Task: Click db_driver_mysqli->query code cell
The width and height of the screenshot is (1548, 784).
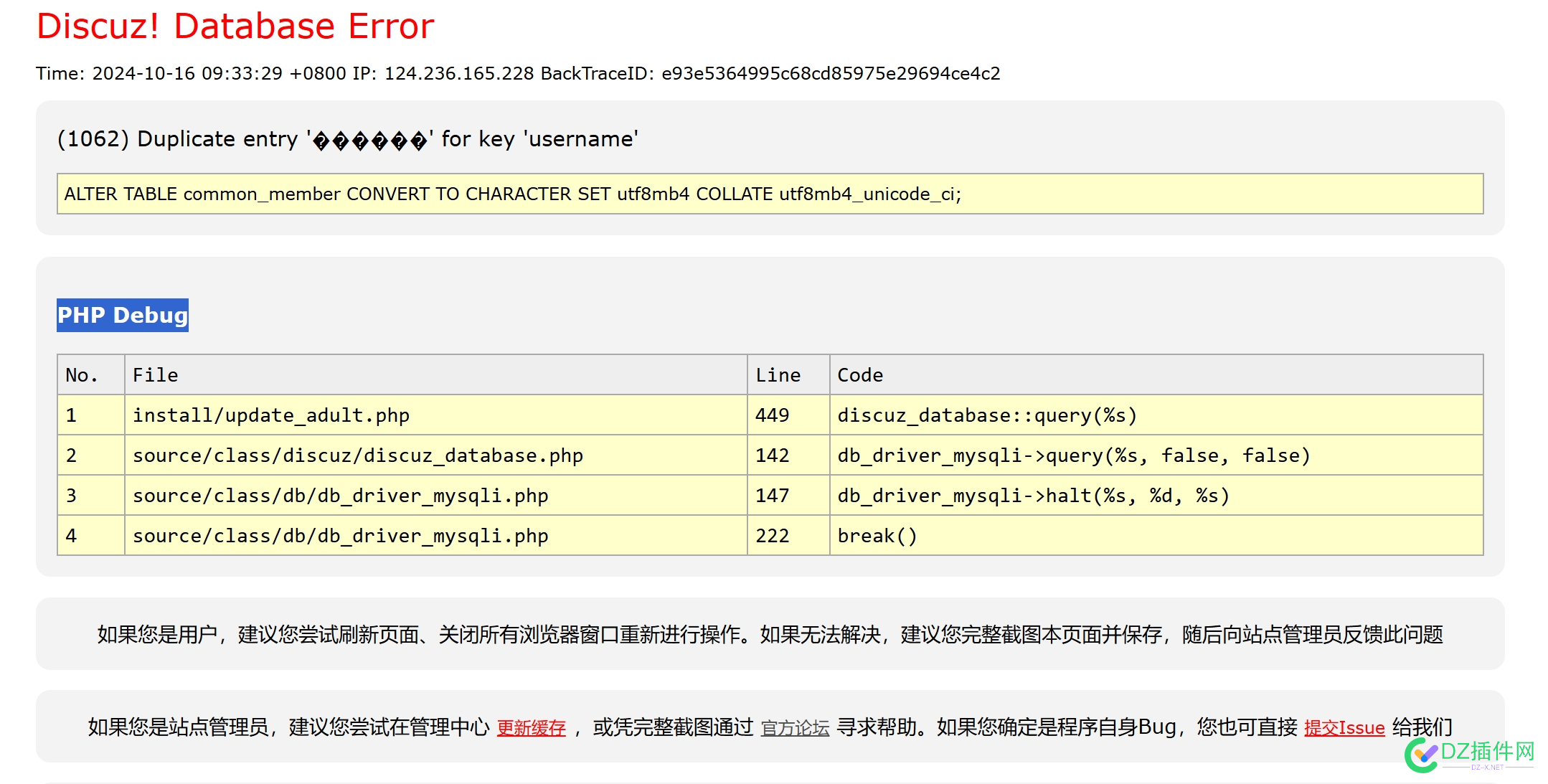Action: [1156, 455]
